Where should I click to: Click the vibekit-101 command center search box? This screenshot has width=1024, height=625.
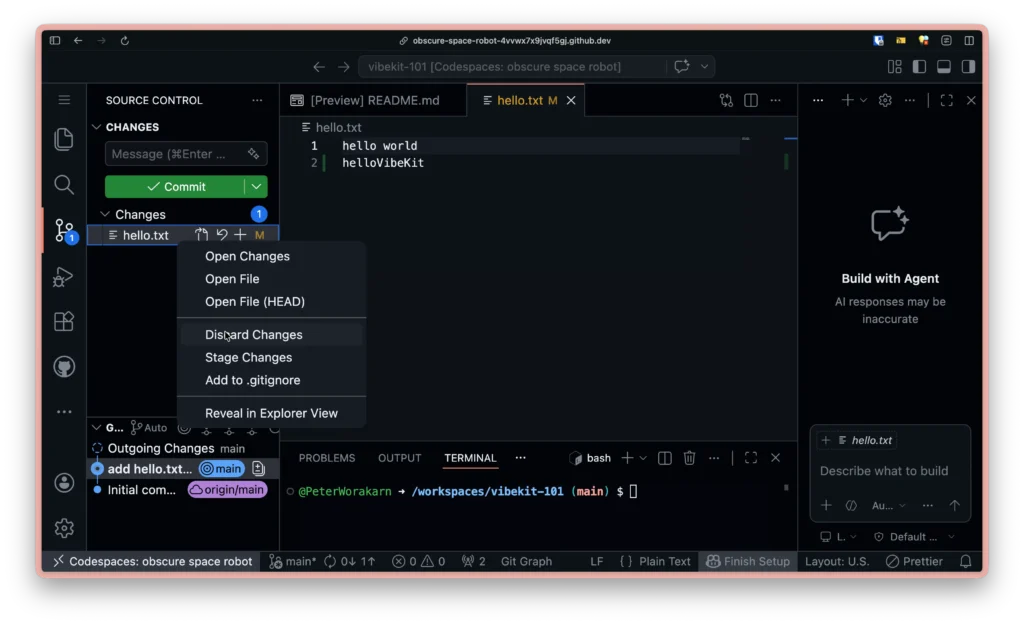click(x=512, y=67)
